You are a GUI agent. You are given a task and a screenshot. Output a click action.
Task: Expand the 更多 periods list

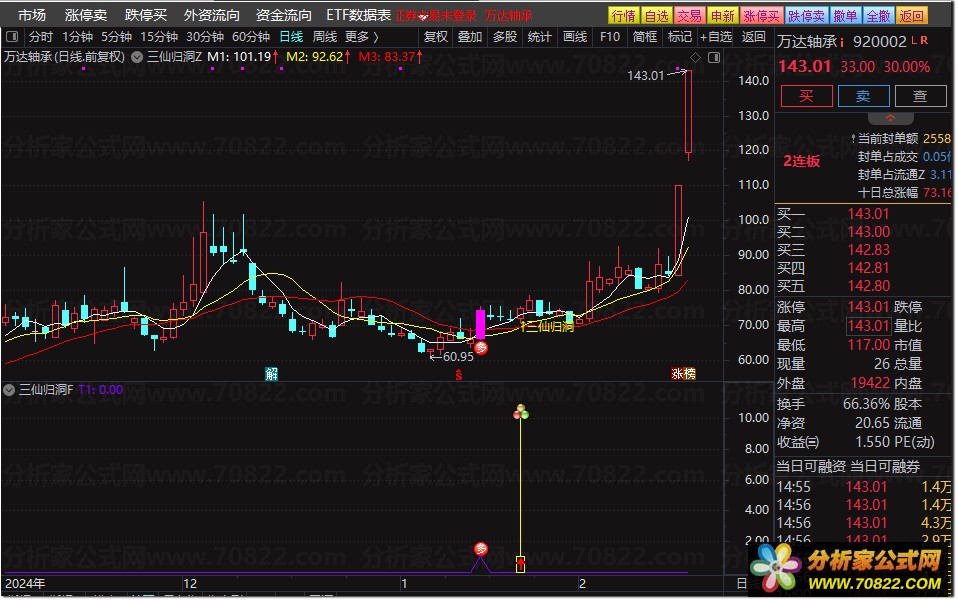(362, 37)
